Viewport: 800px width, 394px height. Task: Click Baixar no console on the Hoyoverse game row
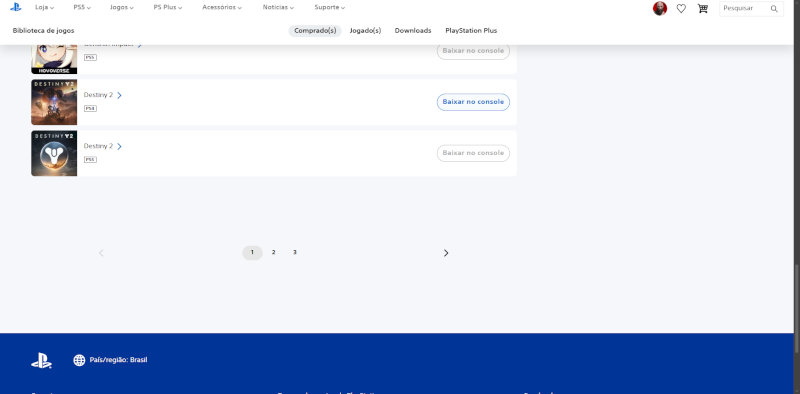tap(473, 51)
